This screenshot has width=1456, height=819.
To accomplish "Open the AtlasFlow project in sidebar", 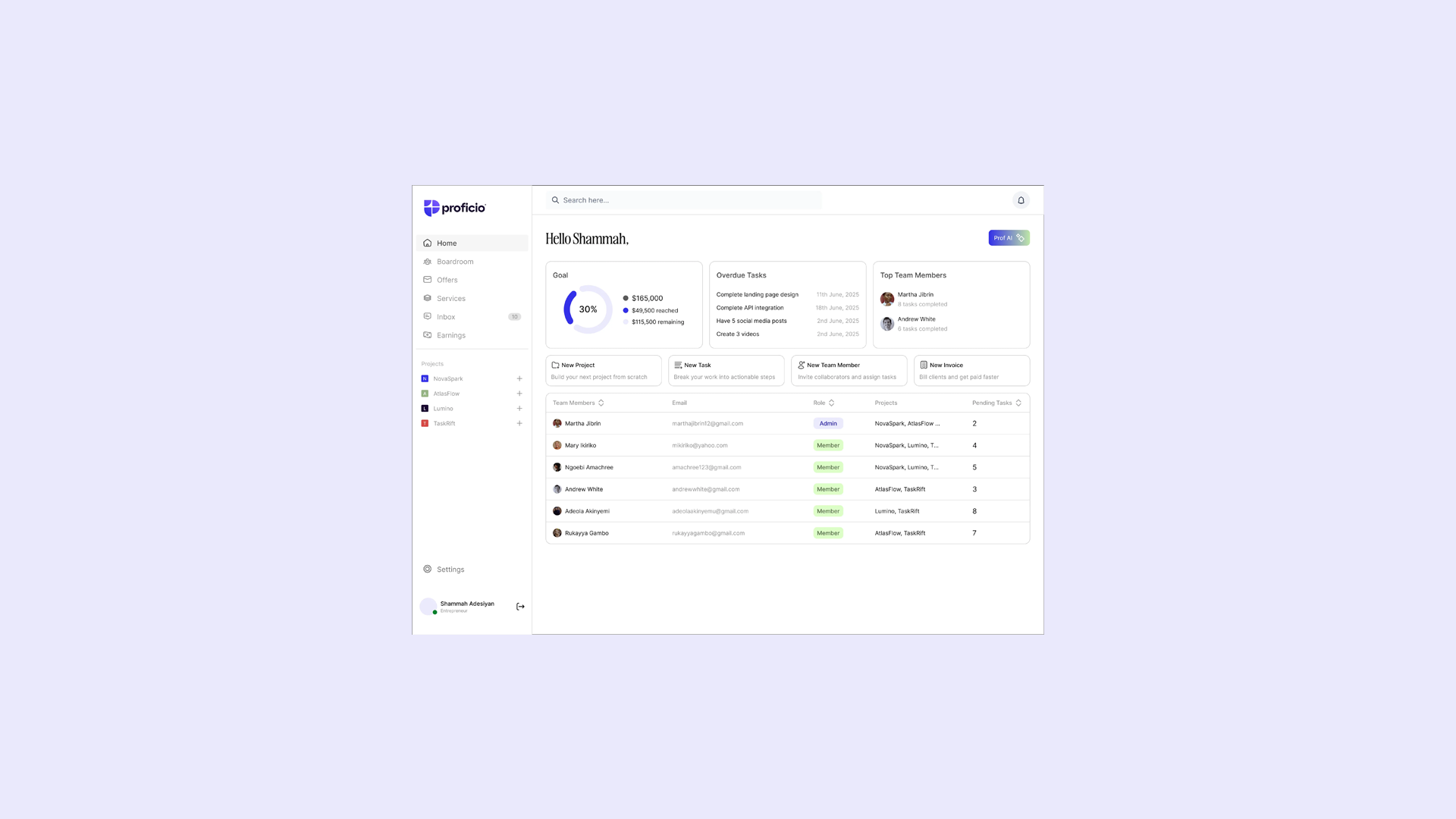I will (446, 394).
